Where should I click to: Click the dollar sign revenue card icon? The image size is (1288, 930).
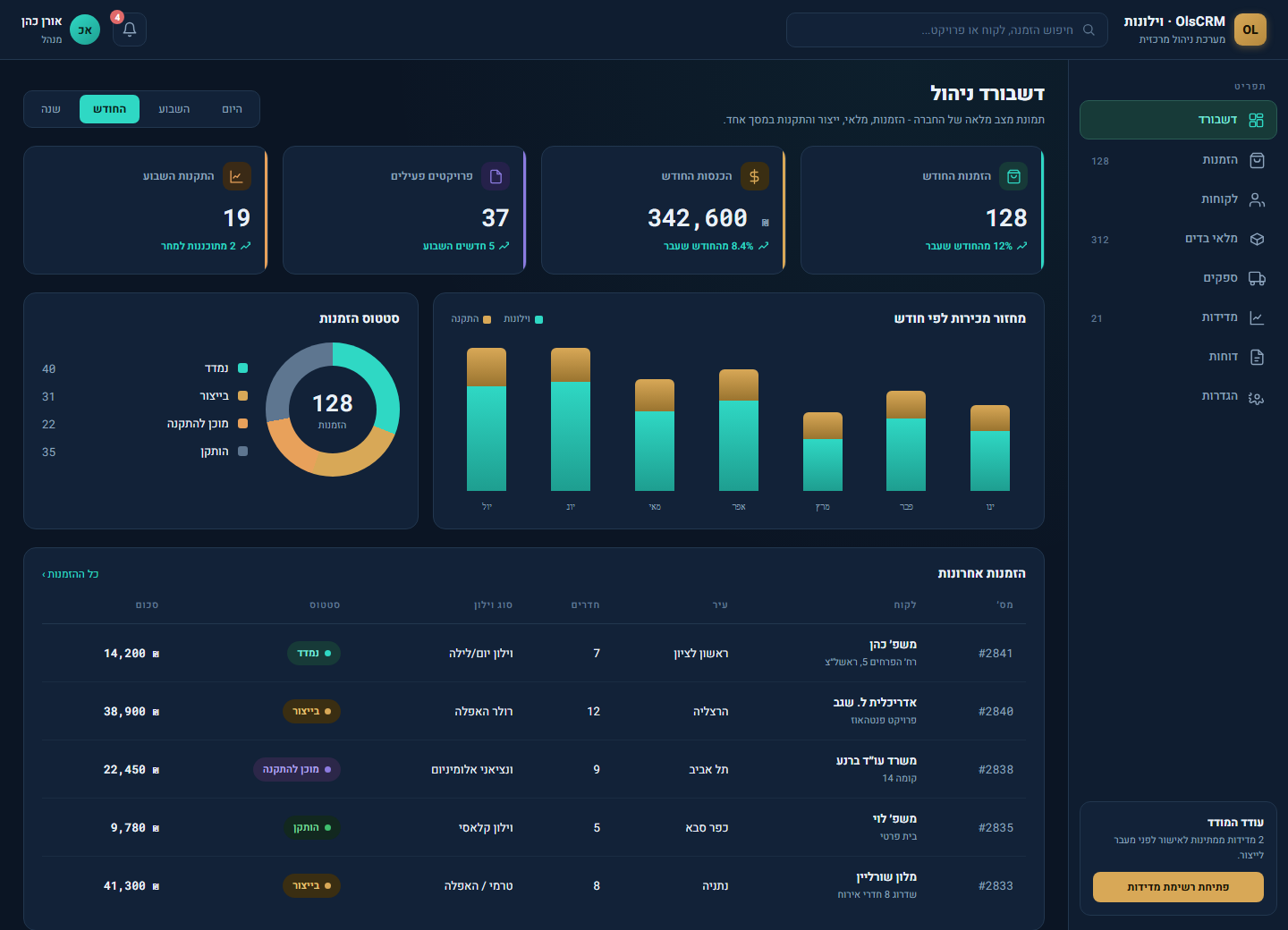754,176
